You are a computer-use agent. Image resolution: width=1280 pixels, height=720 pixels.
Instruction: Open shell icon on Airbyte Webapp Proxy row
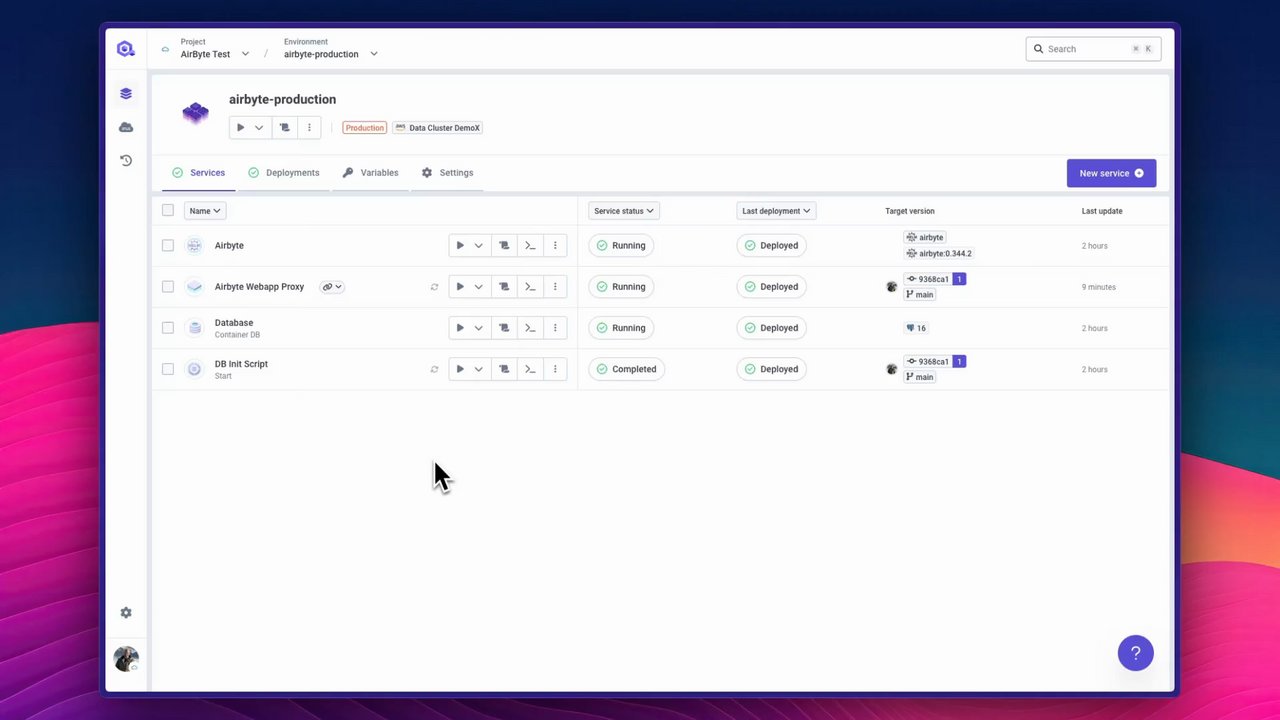(x=530, y=287)
